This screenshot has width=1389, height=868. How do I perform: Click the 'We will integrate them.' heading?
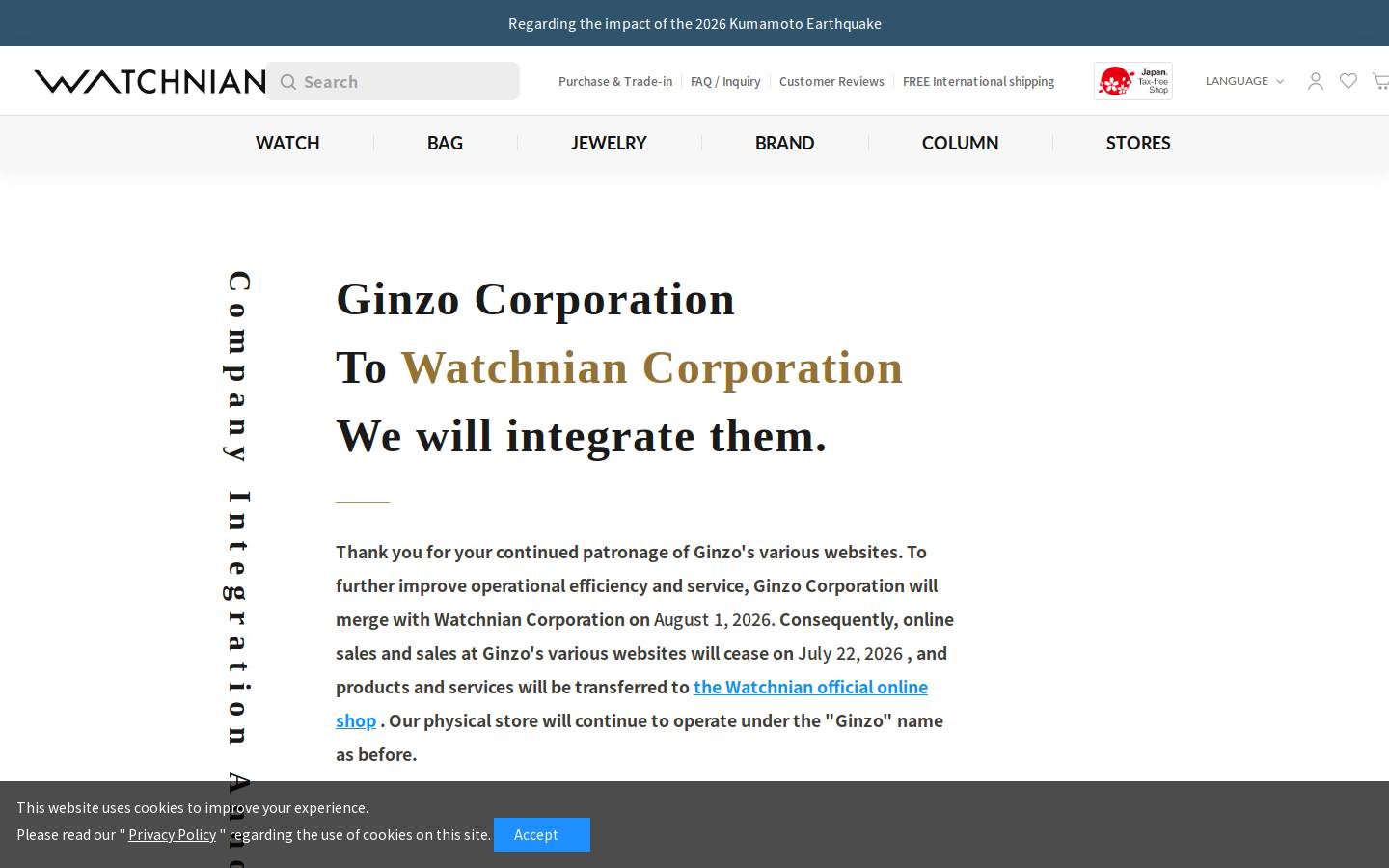pyautogui.click(x=582, y=436)
